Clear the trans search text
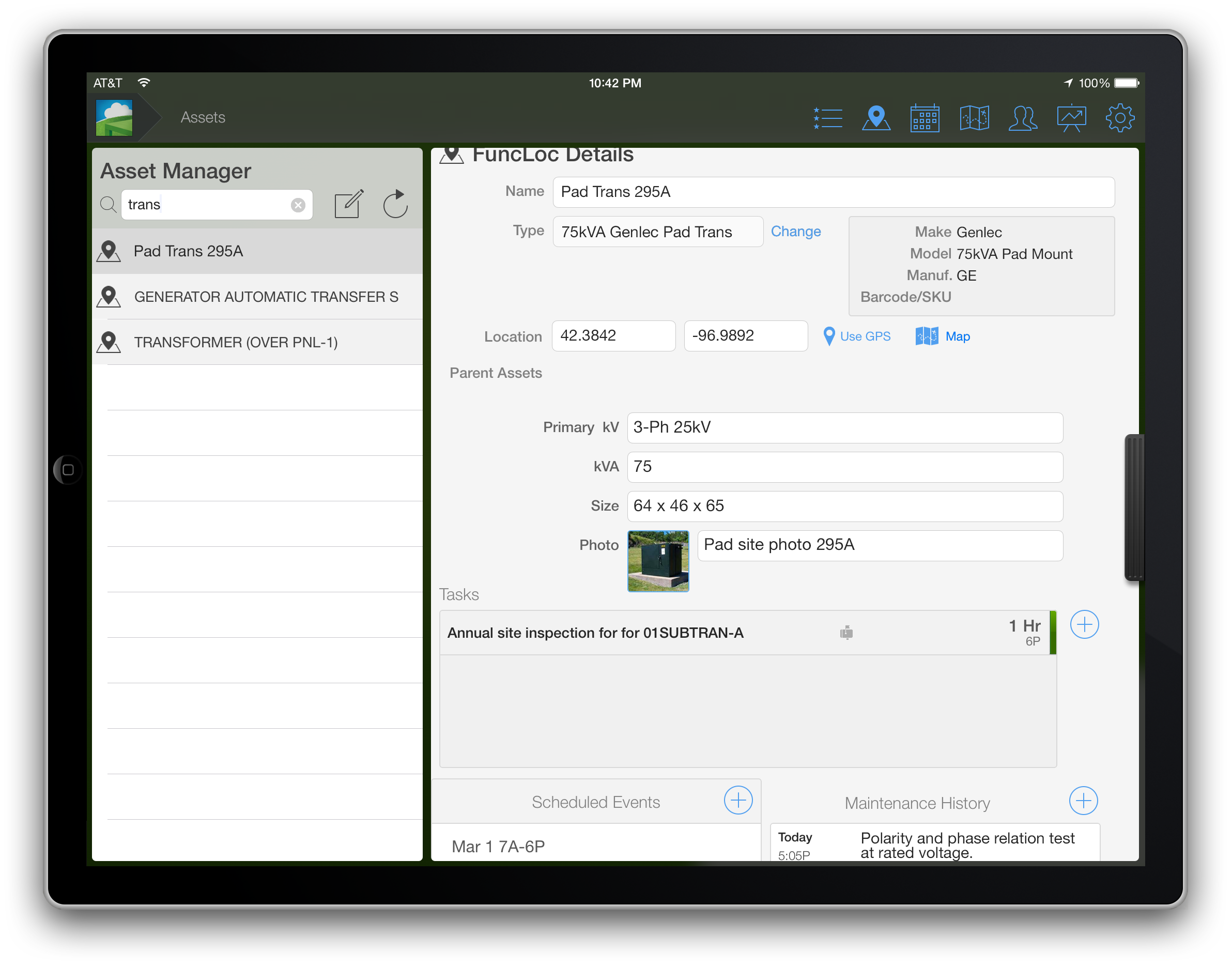This screenshot has height=967, width=1232. [298, 205]
